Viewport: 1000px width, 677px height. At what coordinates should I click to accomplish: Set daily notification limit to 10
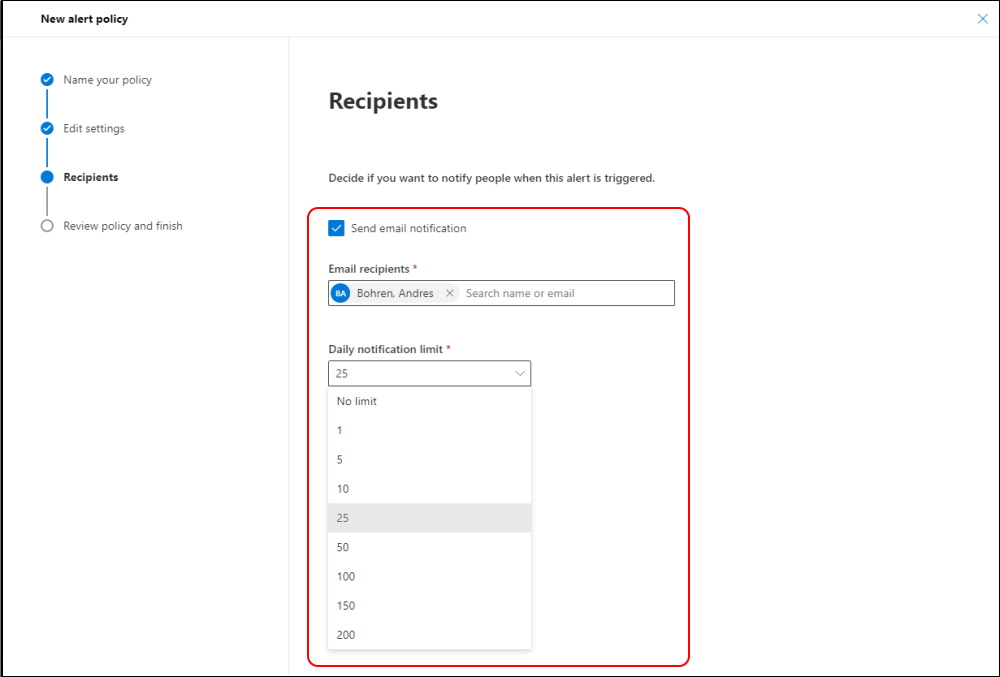pos(429,489)
